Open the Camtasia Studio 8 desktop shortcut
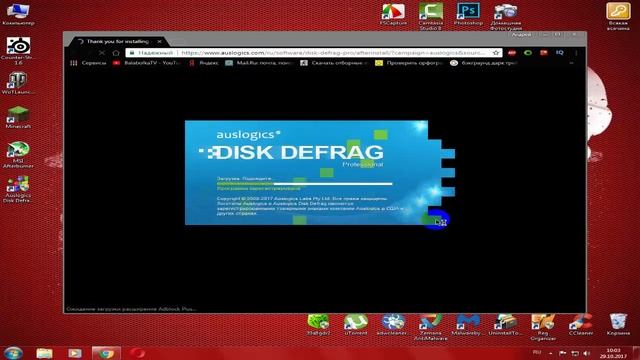This screenshot has width=640, height=360. coord(431,16)
